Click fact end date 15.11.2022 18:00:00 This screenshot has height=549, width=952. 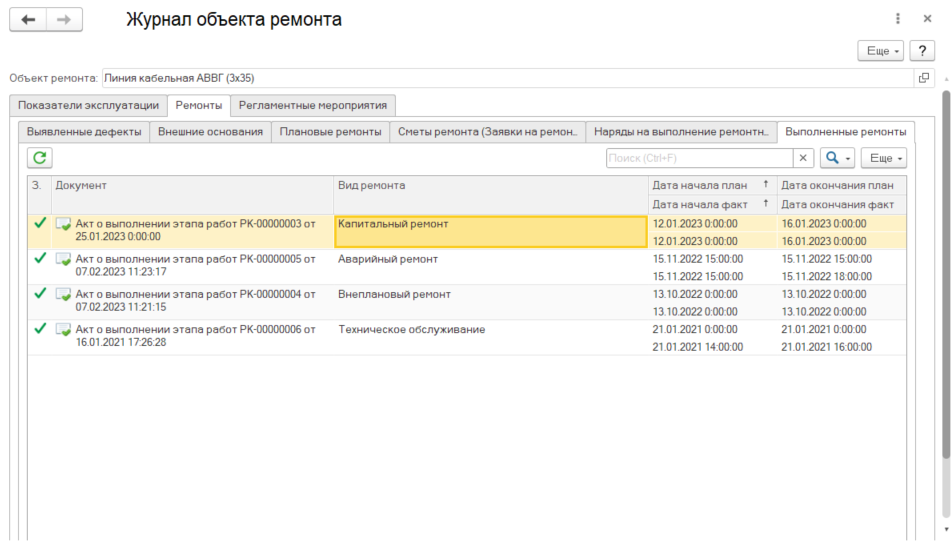tap(826, 276)
